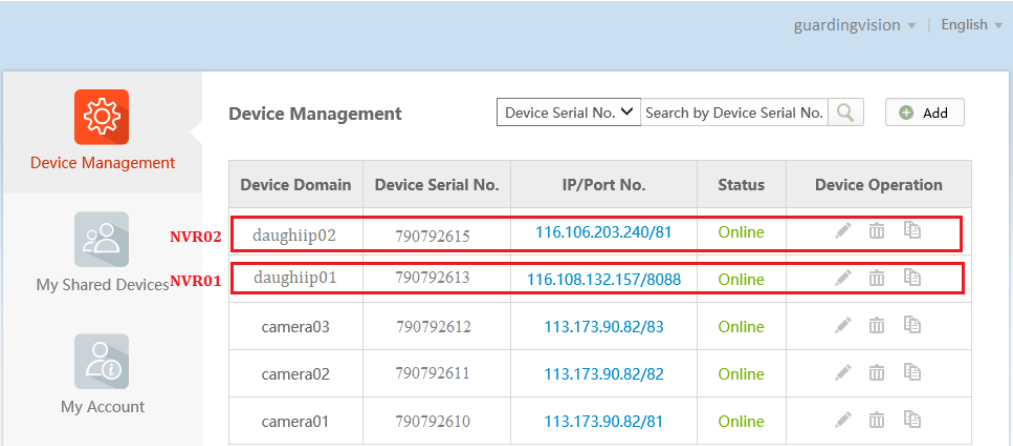Expand the guardingvision account menu

point(854,25)
